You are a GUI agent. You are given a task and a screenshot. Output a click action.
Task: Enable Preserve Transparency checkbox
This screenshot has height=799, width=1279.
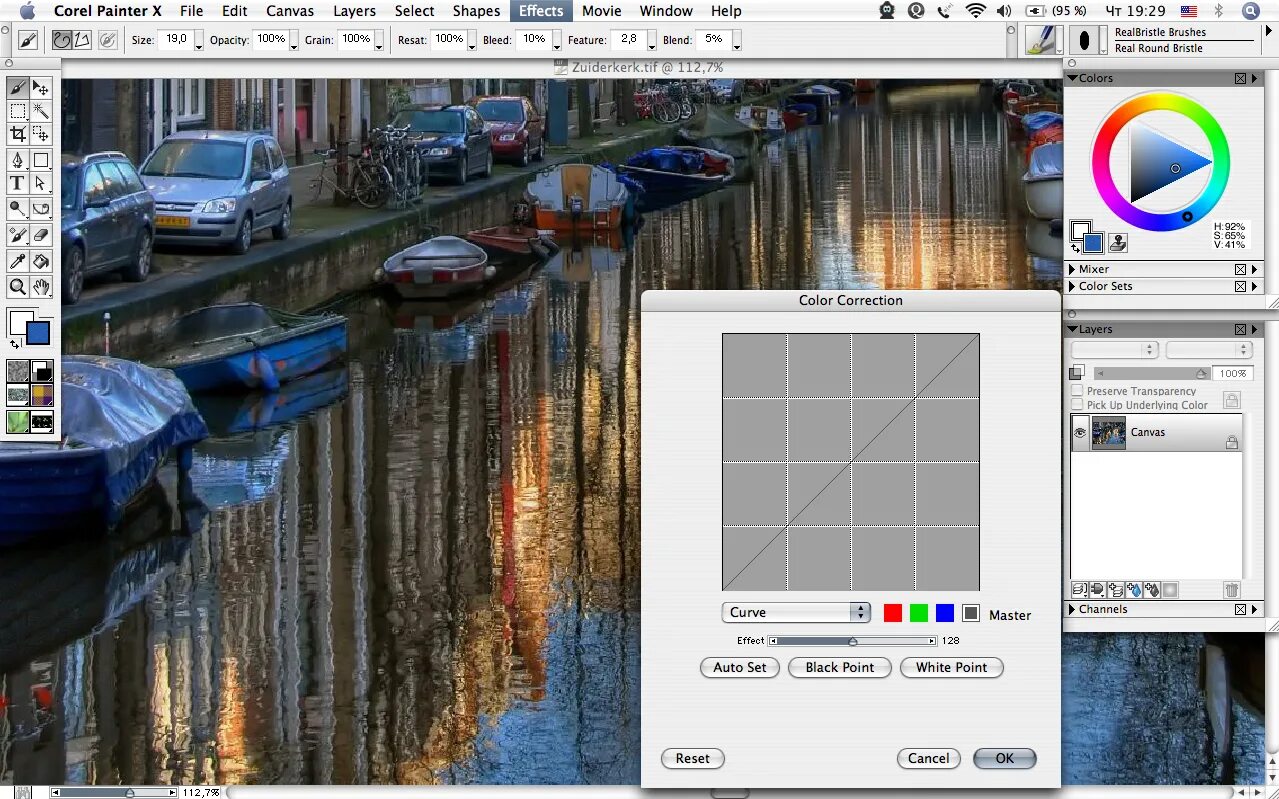tap(1077, 391)
